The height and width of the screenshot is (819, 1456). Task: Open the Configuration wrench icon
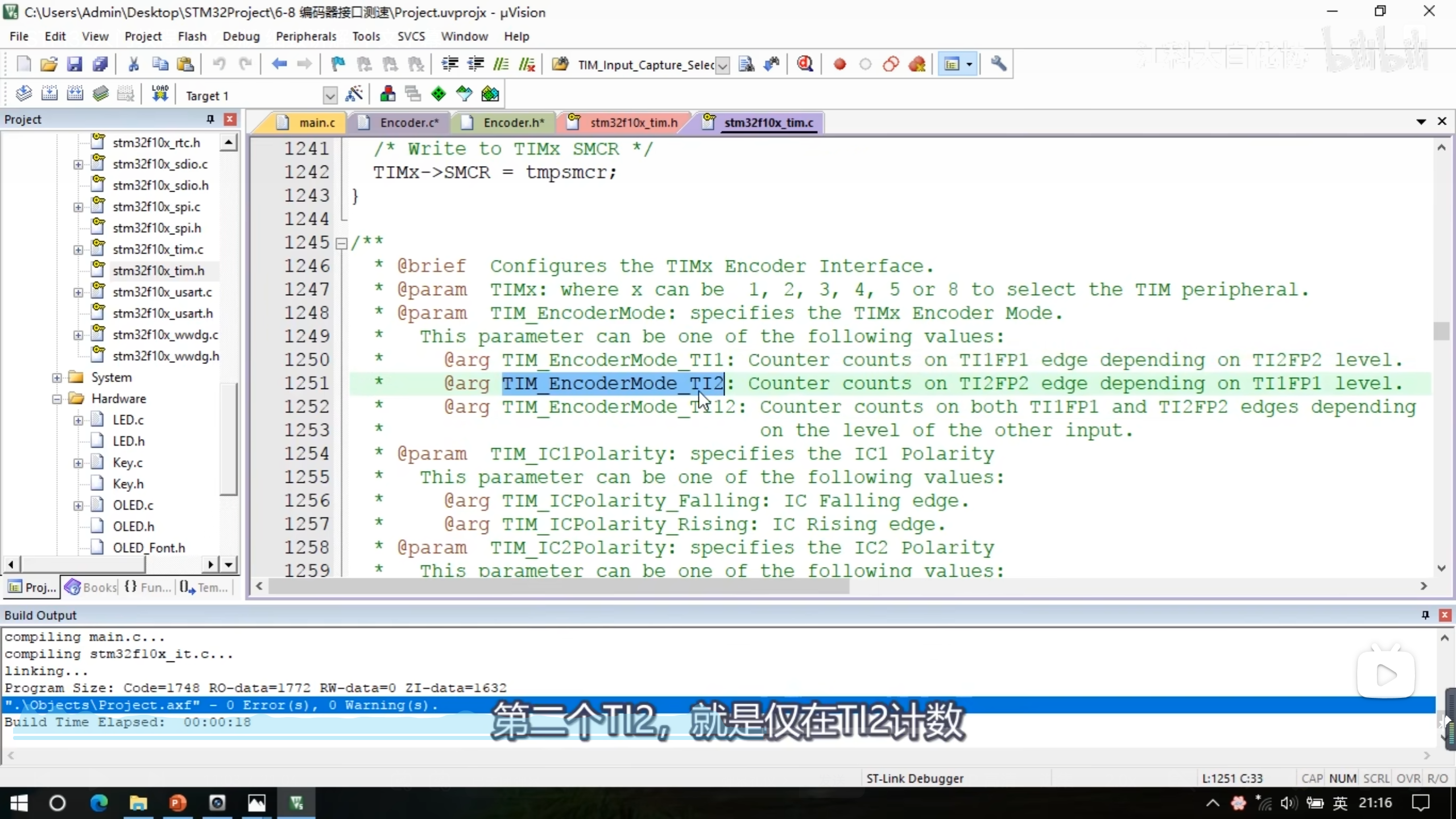(x=999, y=64)
